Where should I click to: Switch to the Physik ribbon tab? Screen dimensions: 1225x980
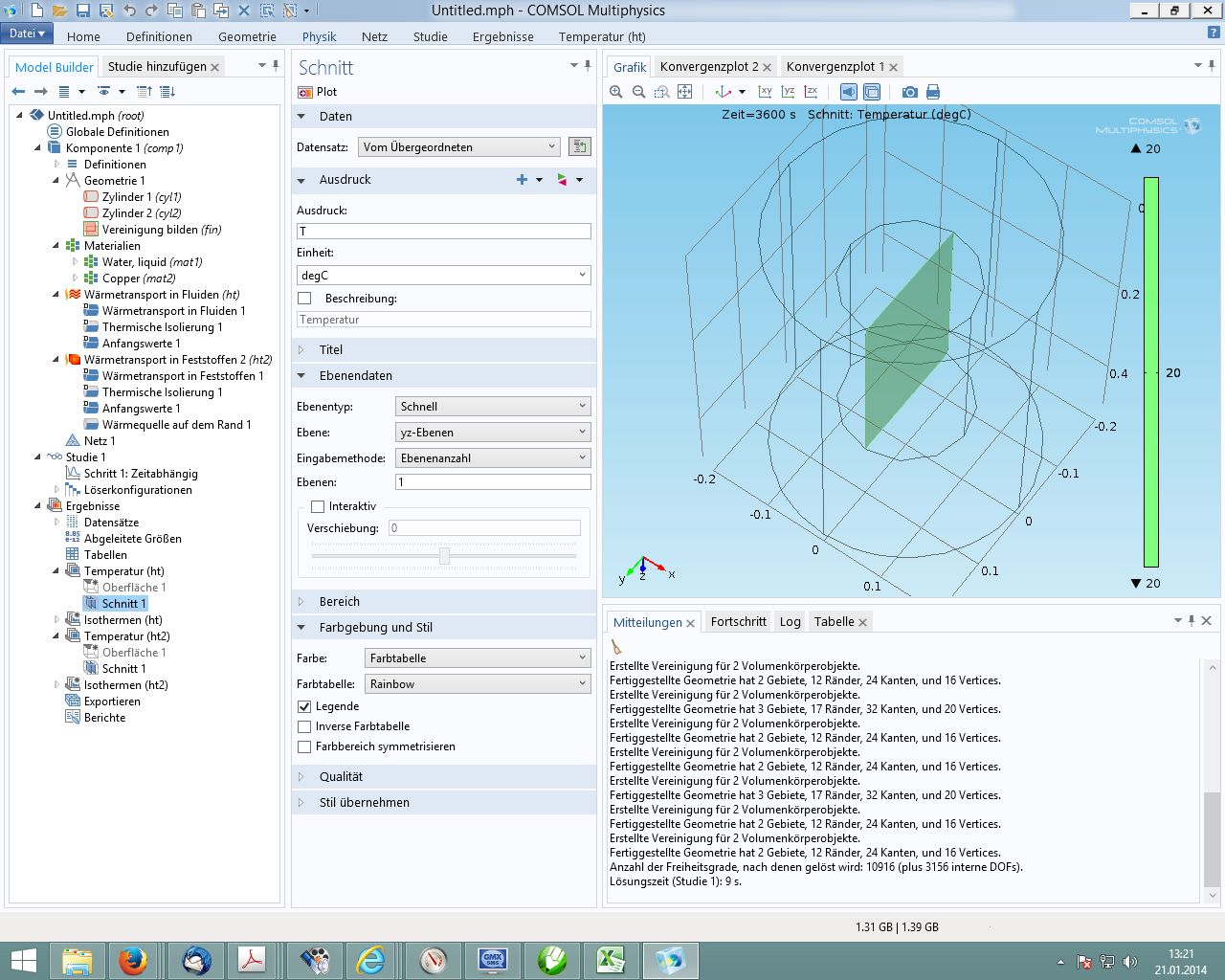(x=319, y=36)
